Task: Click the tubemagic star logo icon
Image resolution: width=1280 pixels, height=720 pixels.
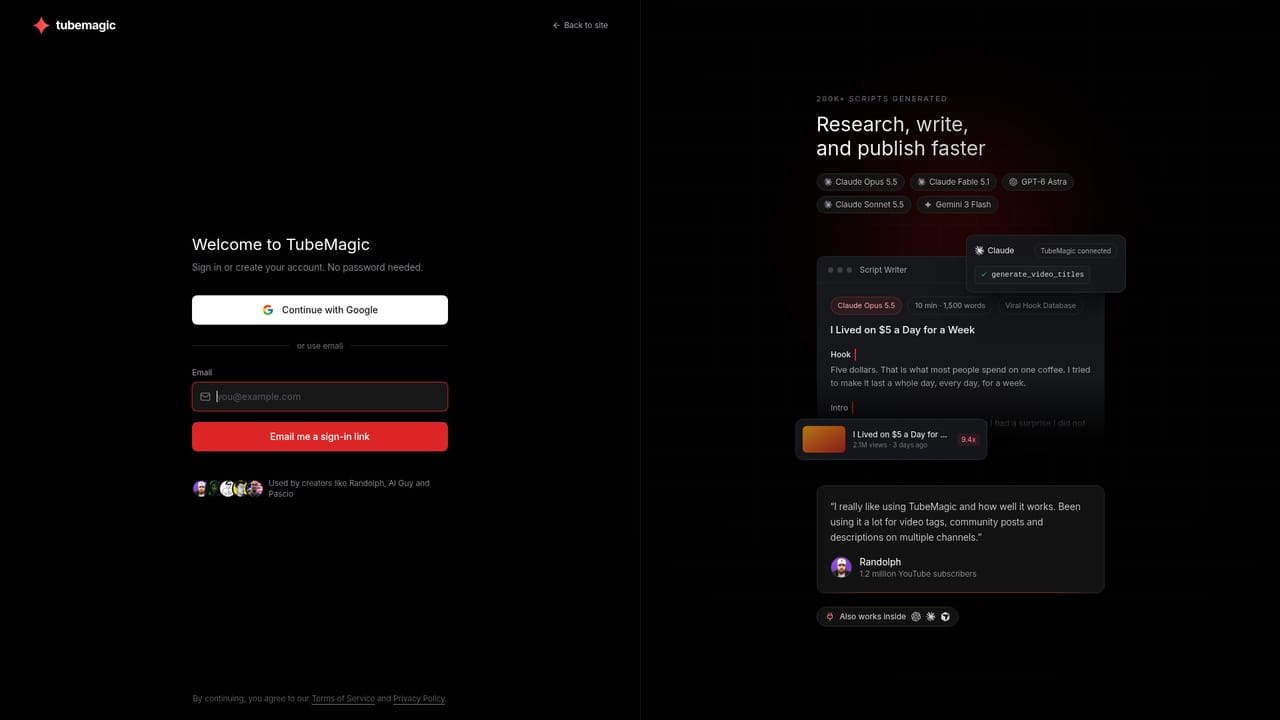Action: (x=41, y=25)
